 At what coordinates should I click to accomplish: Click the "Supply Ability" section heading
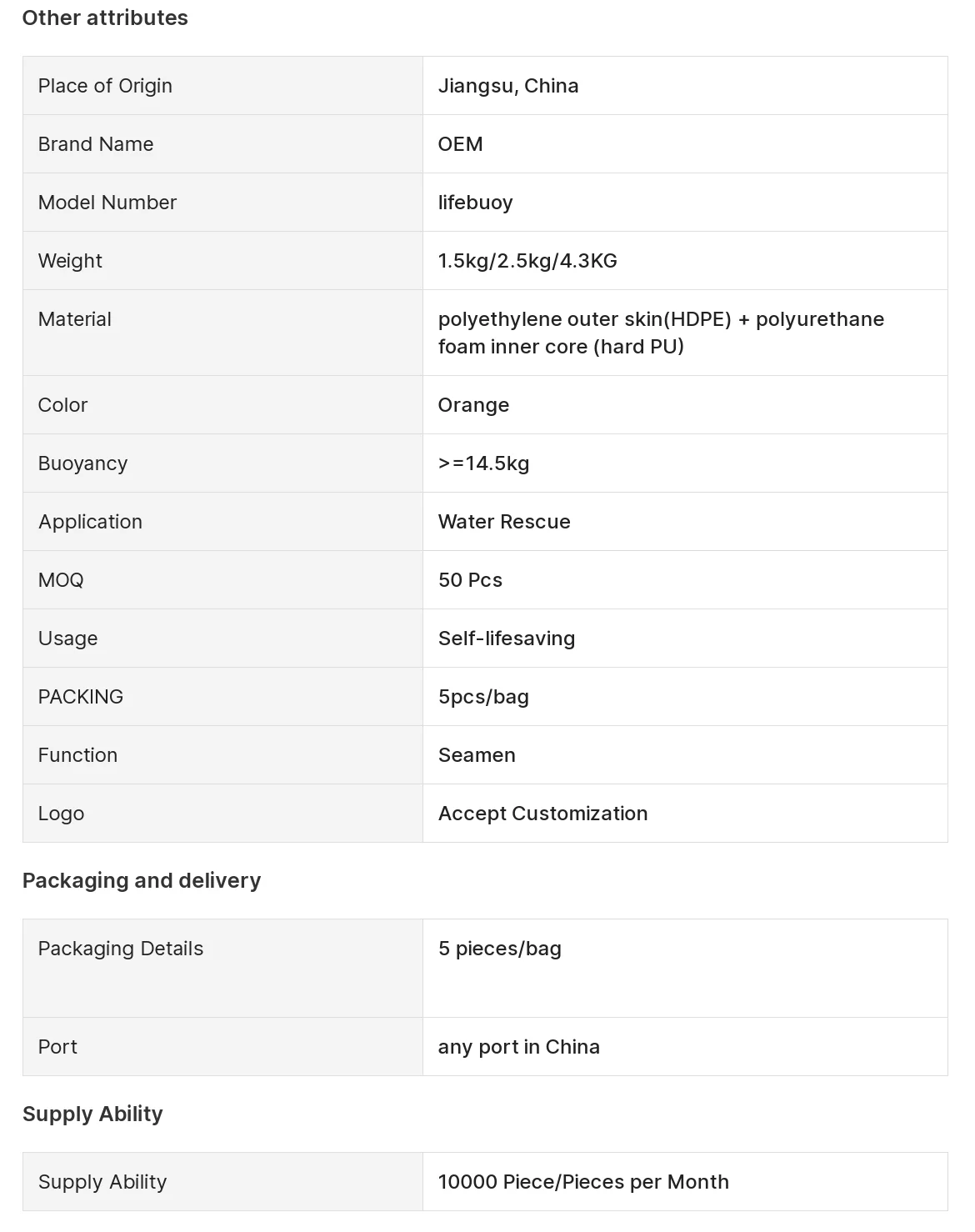click(92, 1114)
